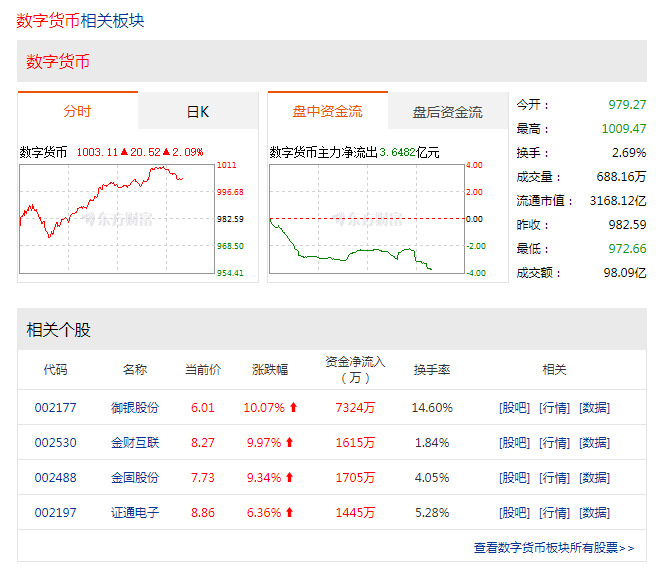Open [数据] for 金财互联 row

point(594,443)
